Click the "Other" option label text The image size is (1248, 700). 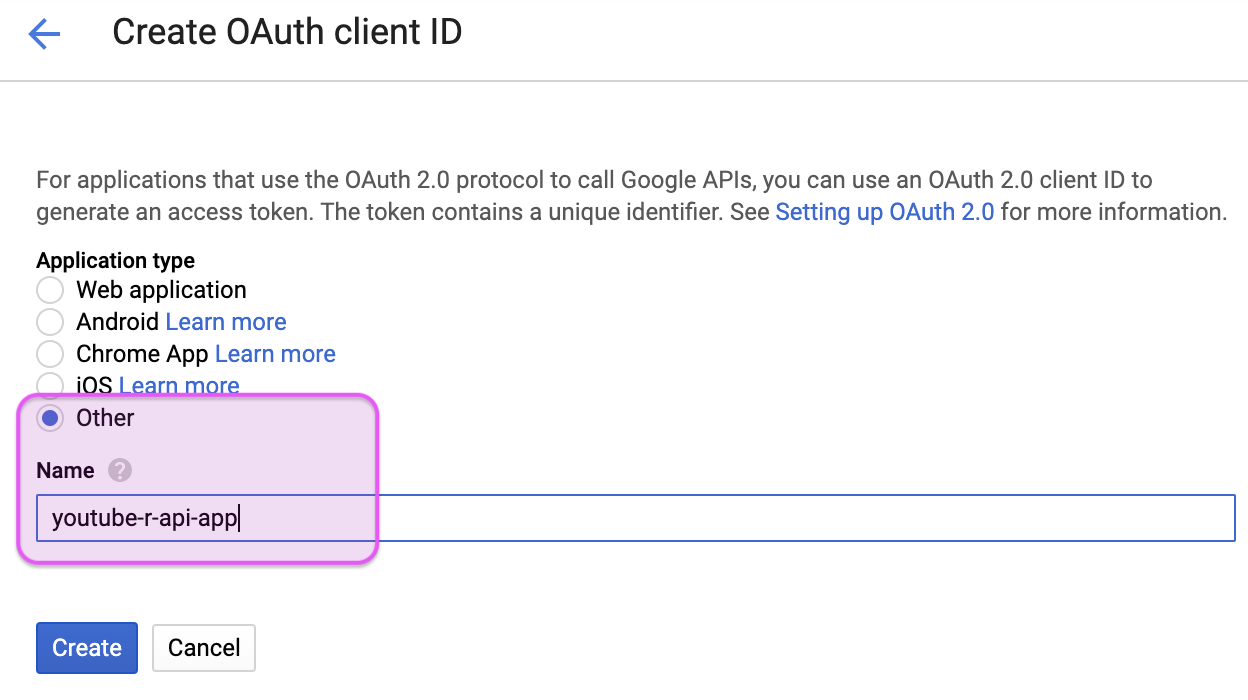(x=105, y=418)
